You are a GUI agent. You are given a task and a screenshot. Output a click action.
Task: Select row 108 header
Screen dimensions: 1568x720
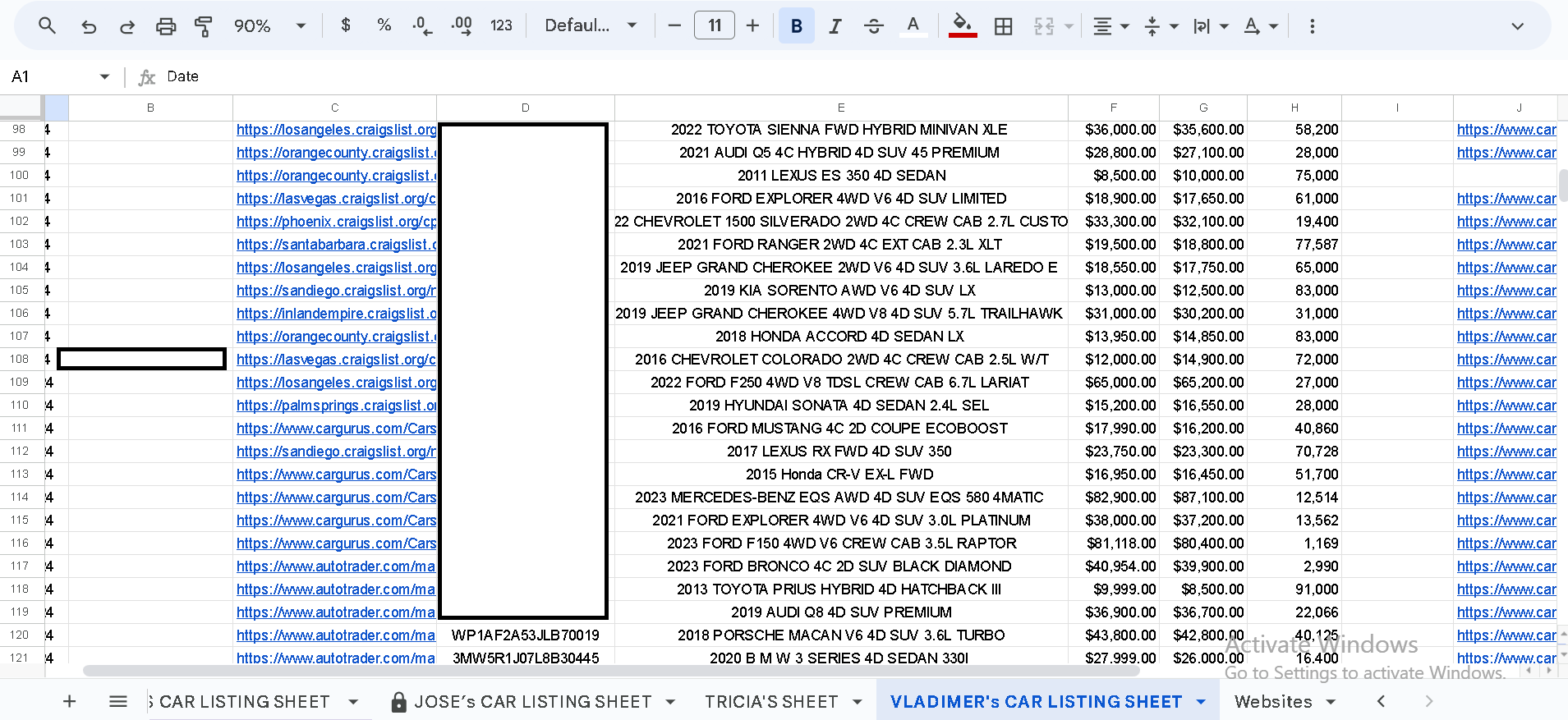pyautogui.click(x=21, y=359)
